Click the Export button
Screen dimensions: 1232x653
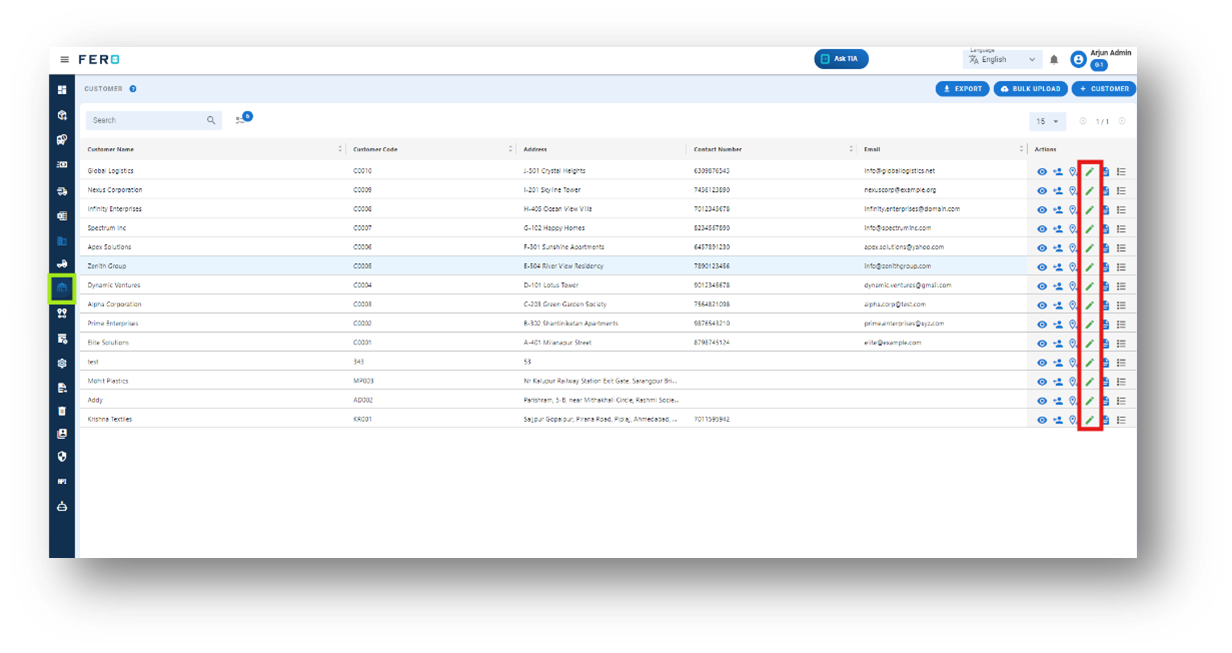(x=962, y=89)
